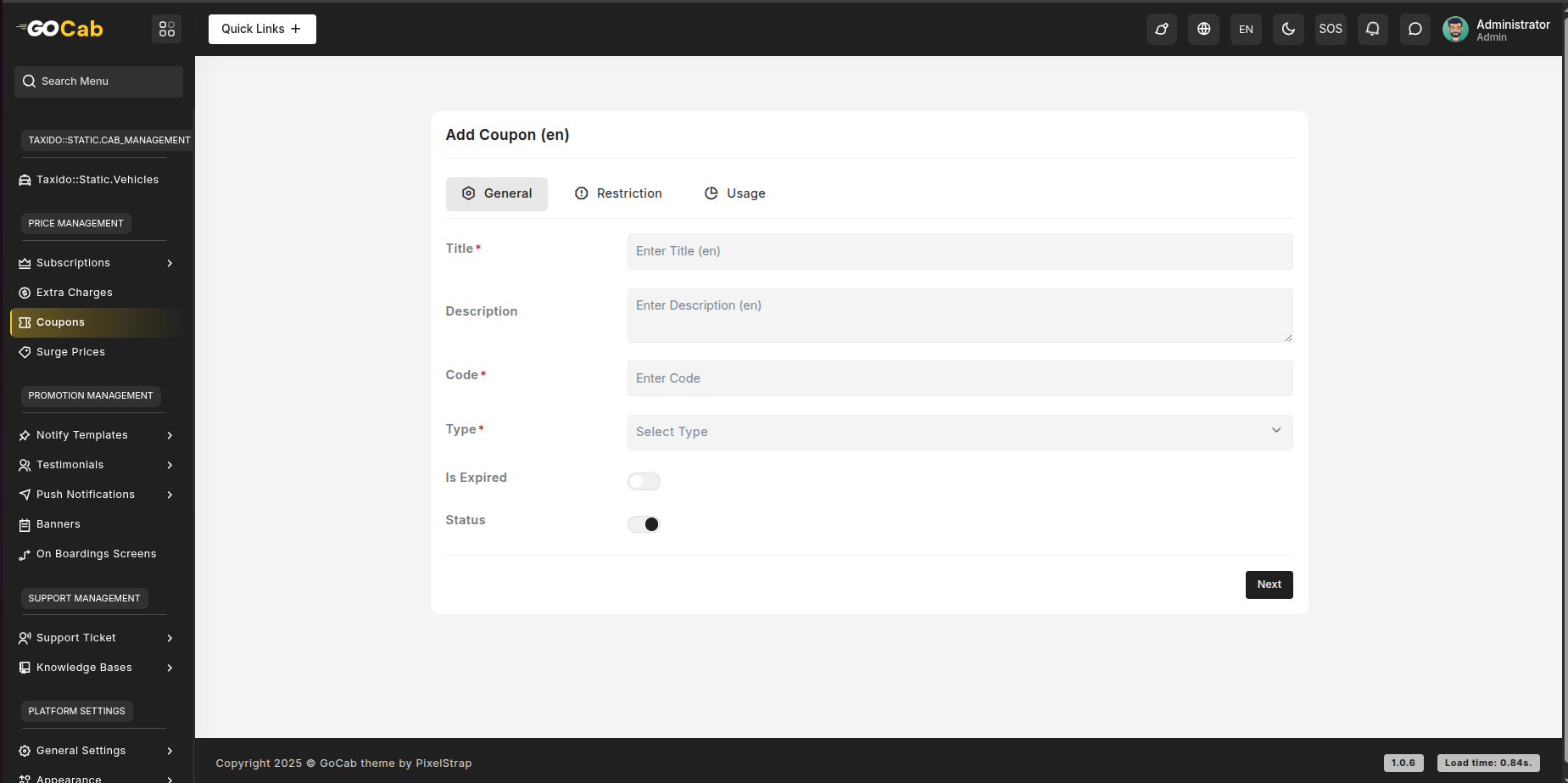
Task: Open the notifications bell
Action: click(x=1372, y=29)
